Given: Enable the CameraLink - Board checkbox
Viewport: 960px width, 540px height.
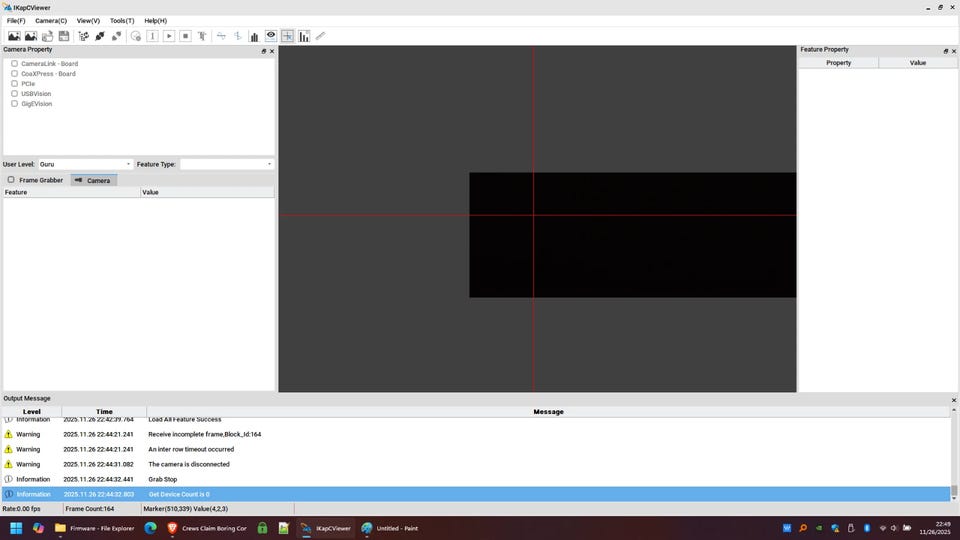Looking at the screenshot, I should (x=14, y=64).
